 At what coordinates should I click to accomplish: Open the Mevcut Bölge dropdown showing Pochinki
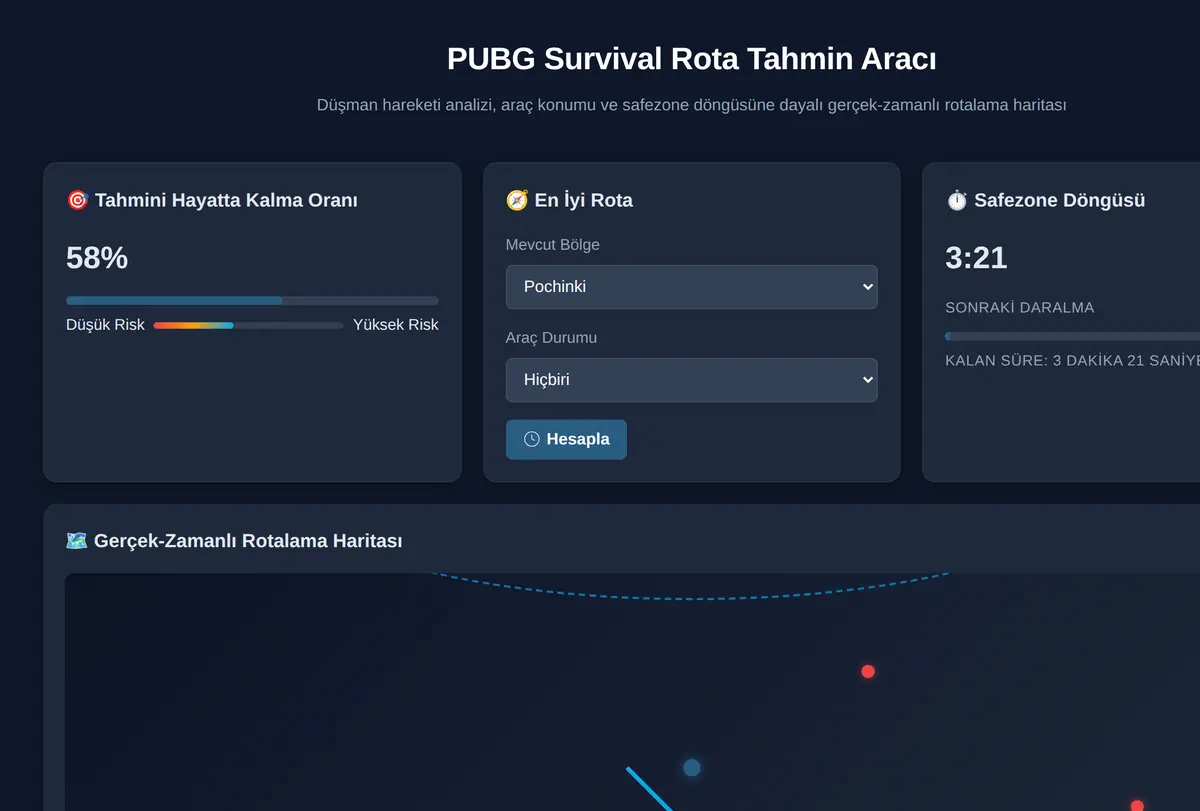click(691, 287)
